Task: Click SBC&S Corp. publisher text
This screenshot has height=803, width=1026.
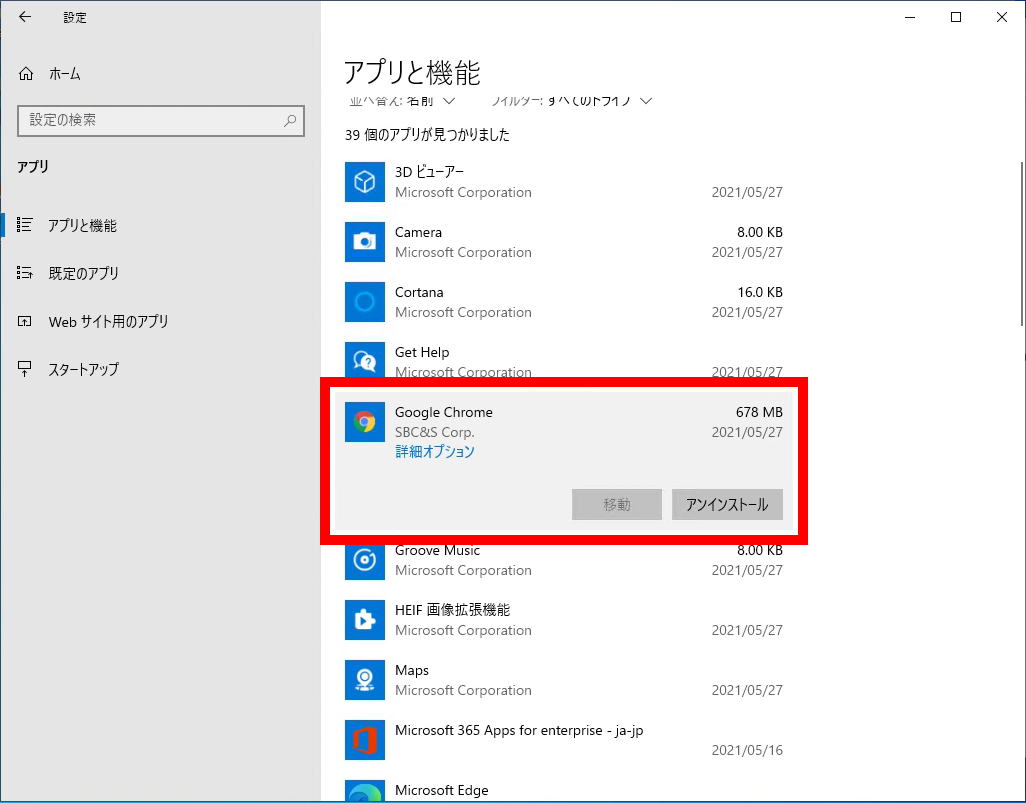Action: tap(435, 432)
